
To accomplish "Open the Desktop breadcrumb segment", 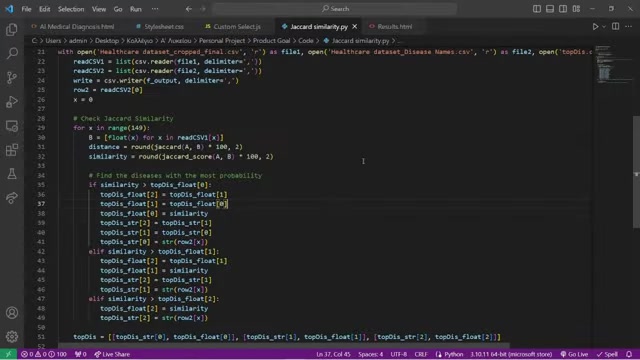I will click(107, 40).
